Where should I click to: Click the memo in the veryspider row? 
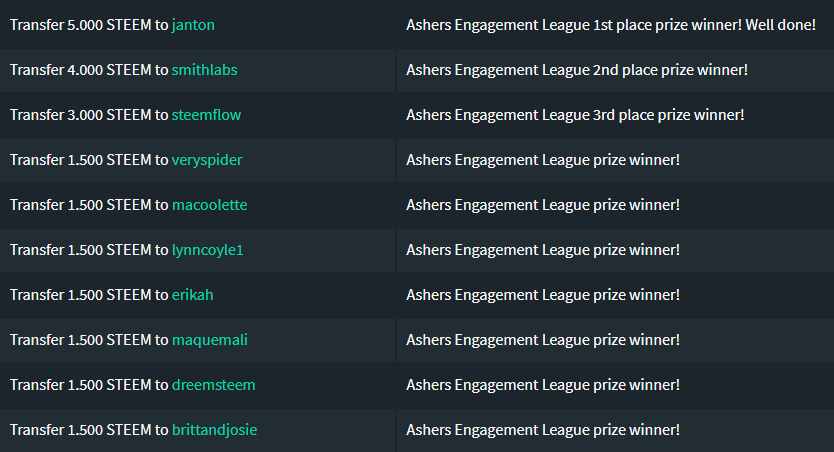(x=543, y=159)
